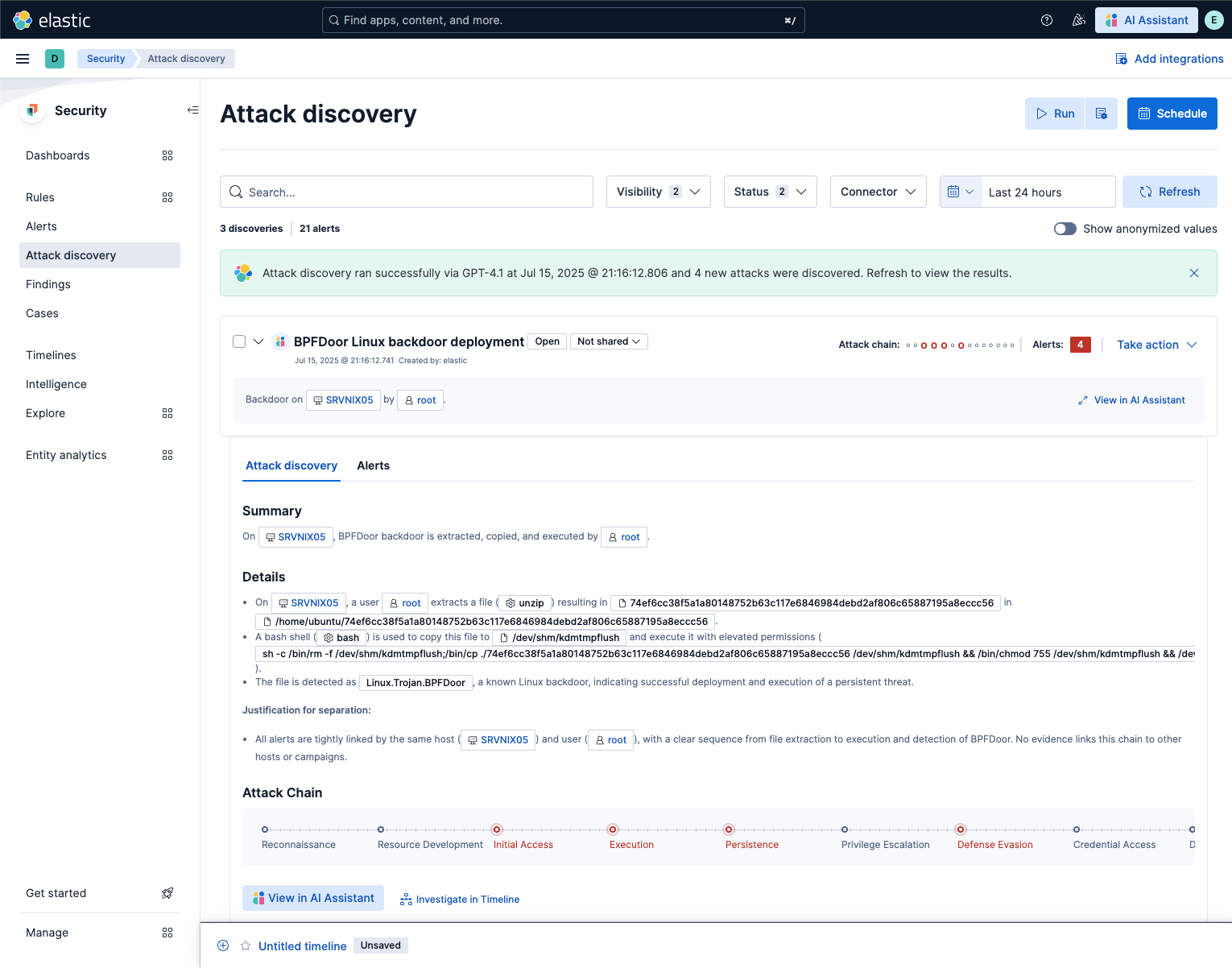Click the Defense Evasion attack chain marker
1232x968 pixels.
[x=961, y=829]
